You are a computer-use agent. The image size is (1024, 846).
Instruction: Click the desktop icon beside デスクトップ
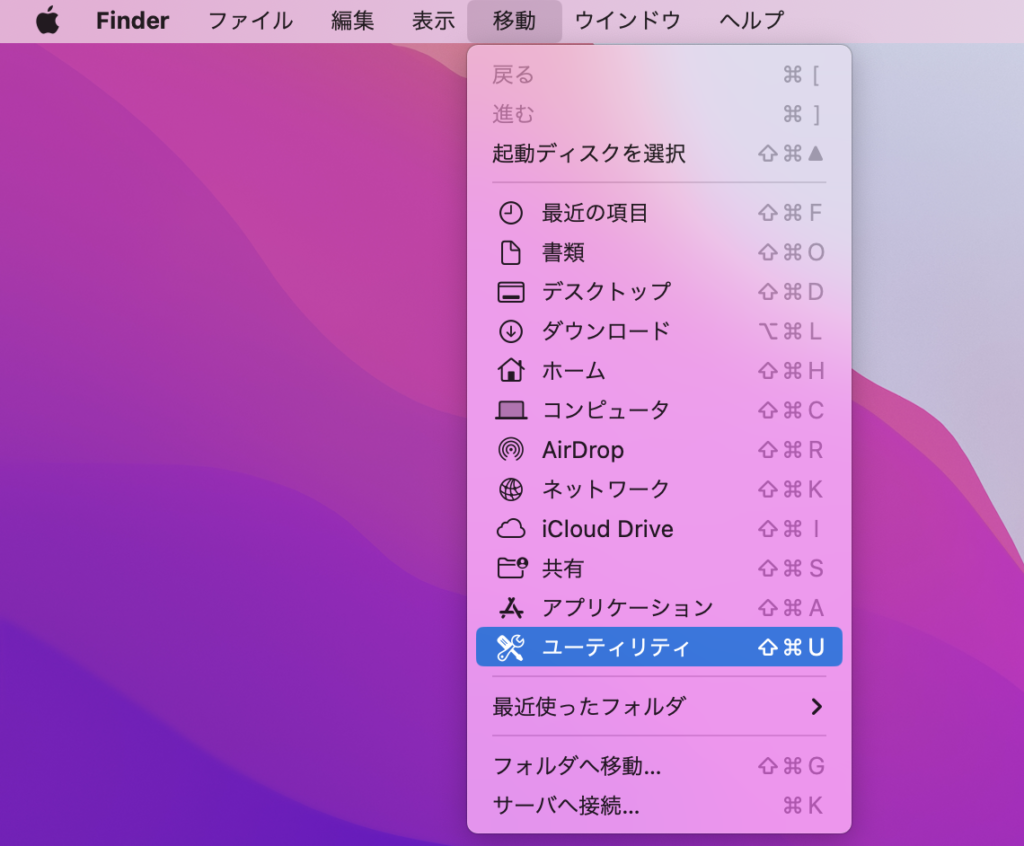pyautogui.click(x=510, y=292)
